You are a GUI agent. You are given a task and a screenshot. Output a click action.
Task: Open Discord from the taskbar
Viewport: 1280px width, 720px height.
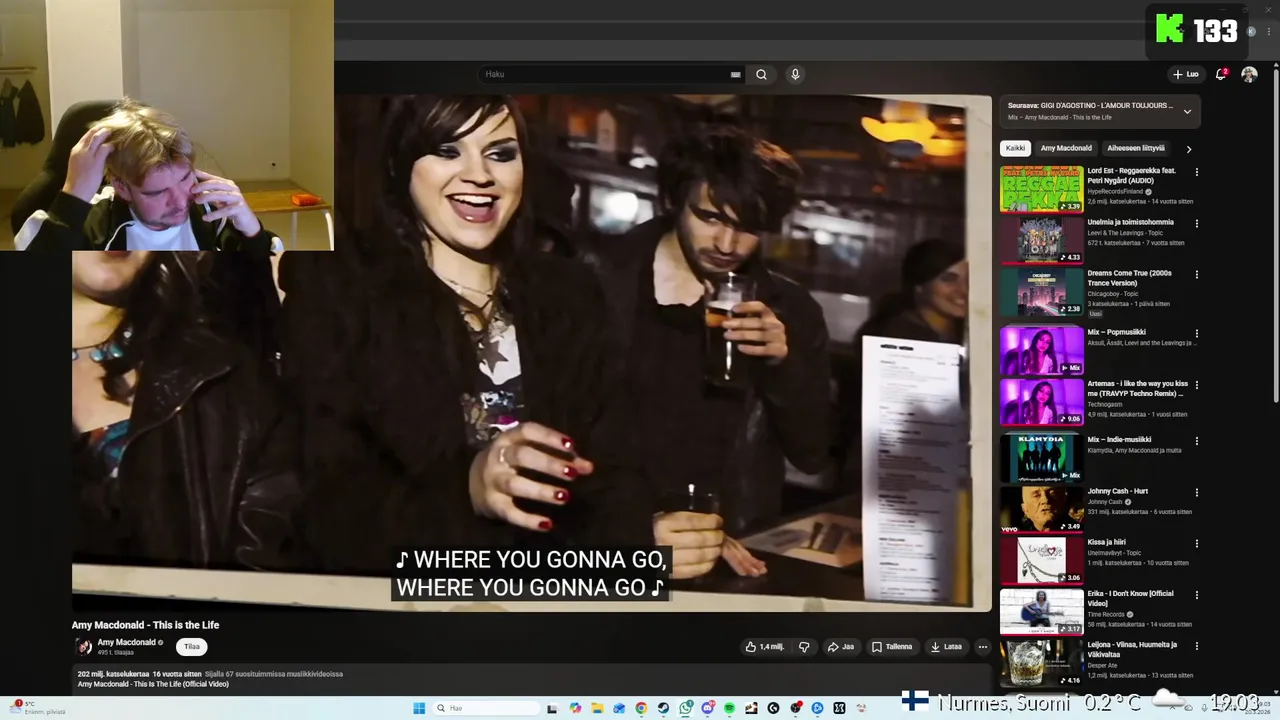tap(708, 708)
